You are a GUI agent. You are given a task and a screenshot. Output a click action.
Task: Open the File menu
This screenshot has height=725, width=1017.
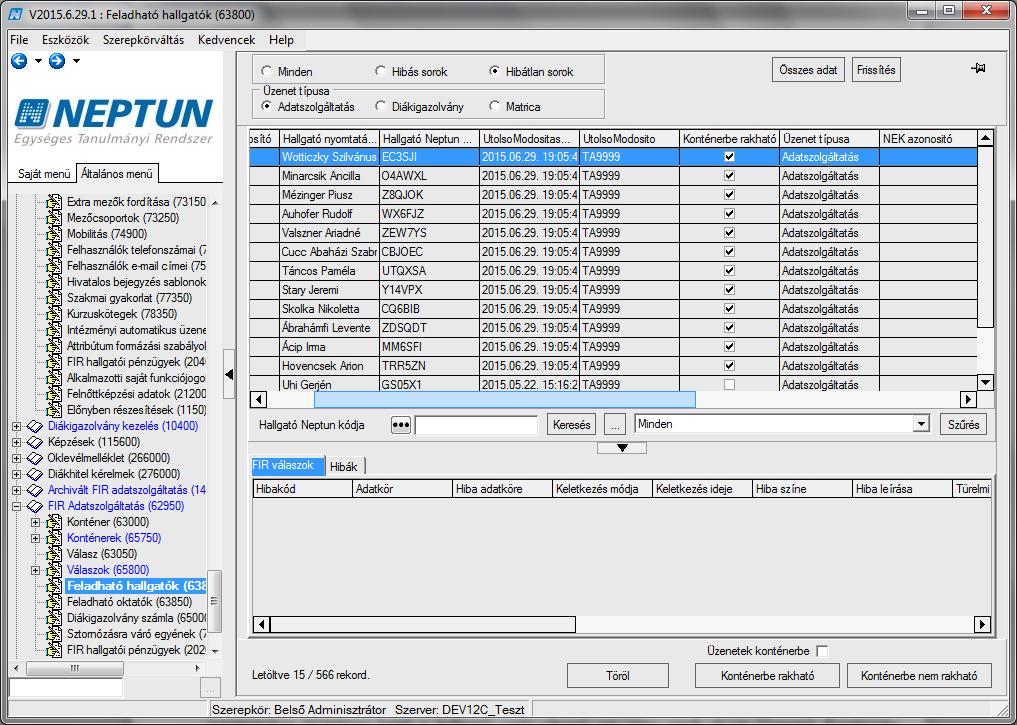(19, 40)
